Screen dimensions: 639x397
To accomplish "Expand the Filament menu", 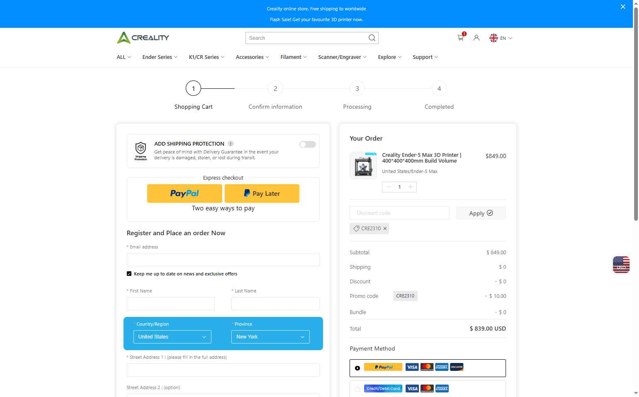I will click(293, 57).
